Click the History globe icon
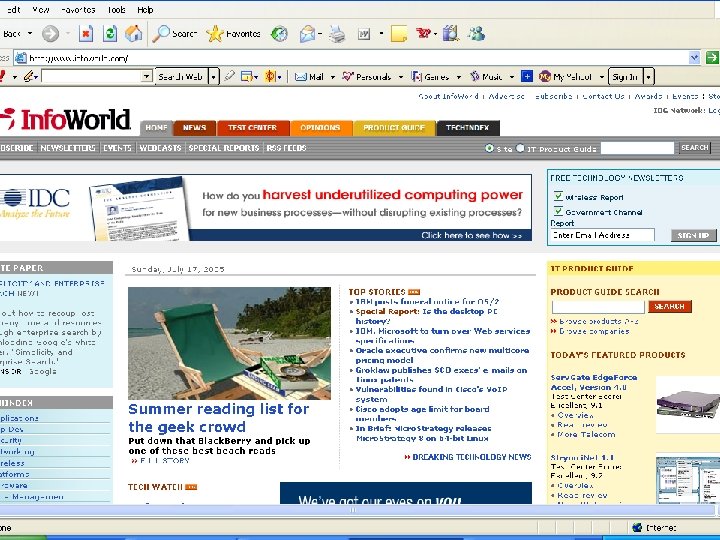The height and width of the screenshot is (540, 720). pos(279,34)
